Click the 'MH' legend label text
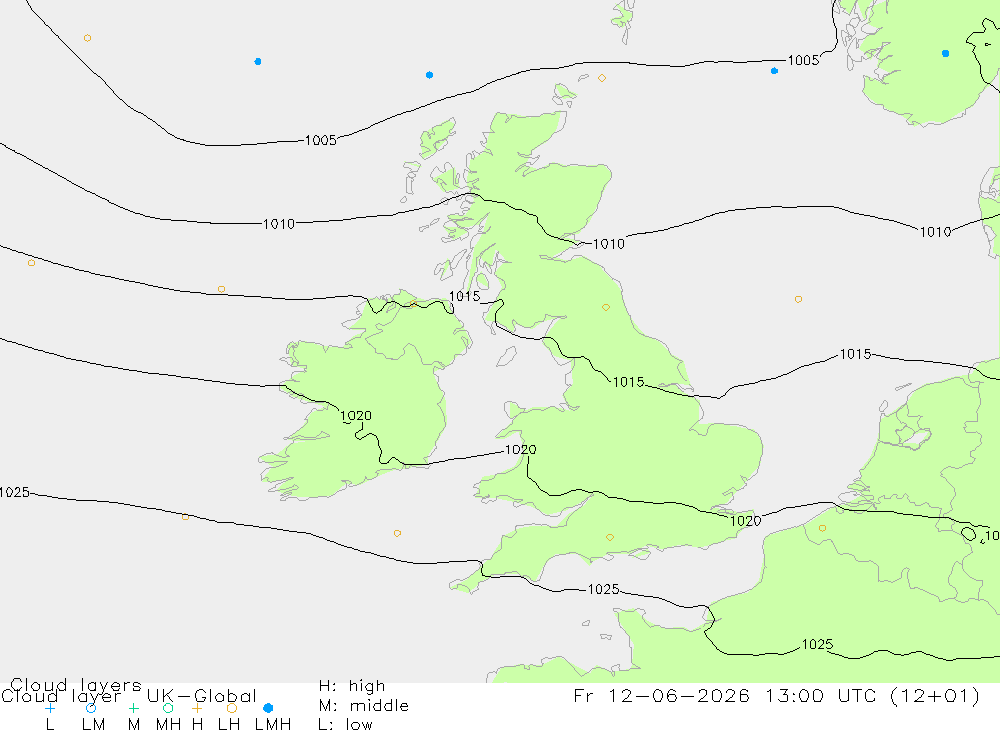The width and height of the screenshot is (1000, 733). coord(168,725)
